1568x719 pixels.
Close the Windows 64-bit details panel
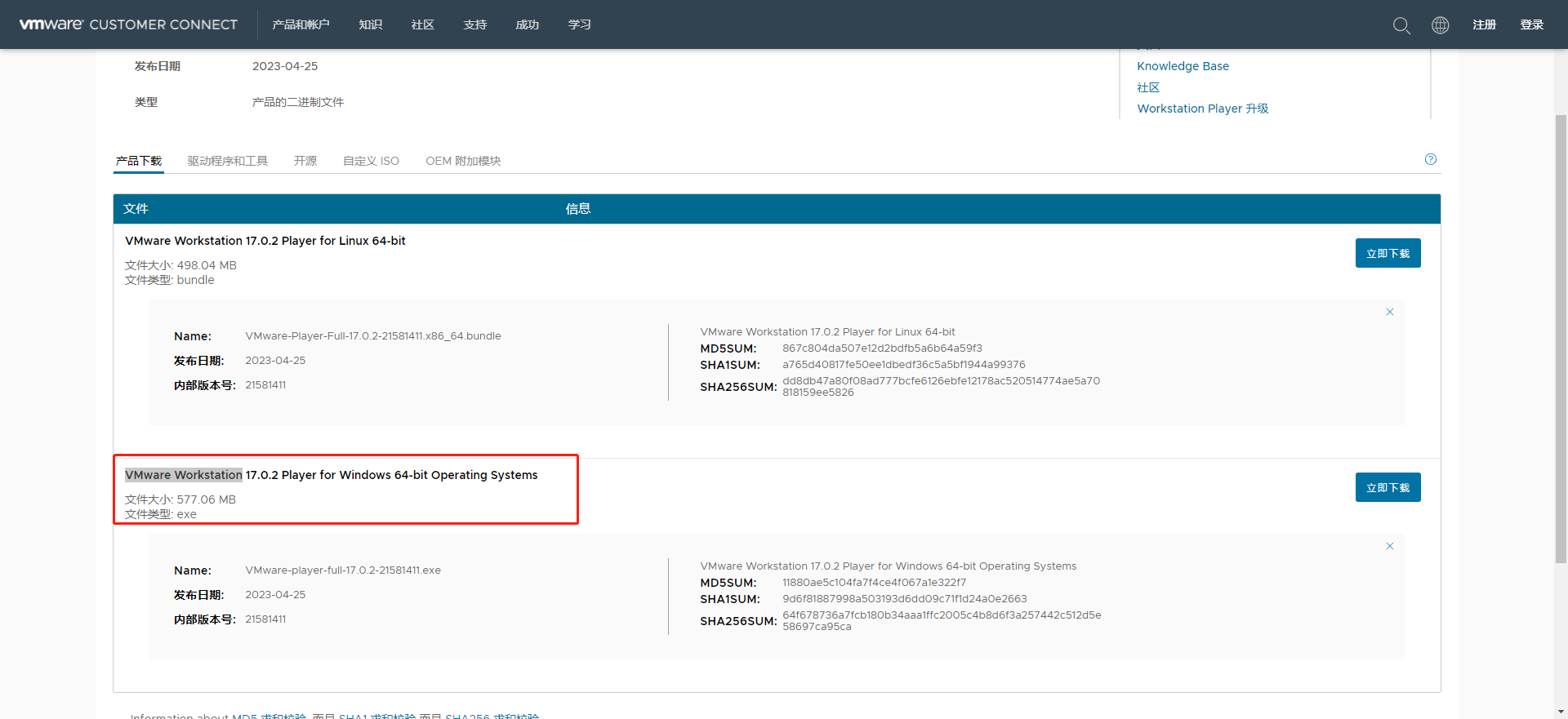1390,546
